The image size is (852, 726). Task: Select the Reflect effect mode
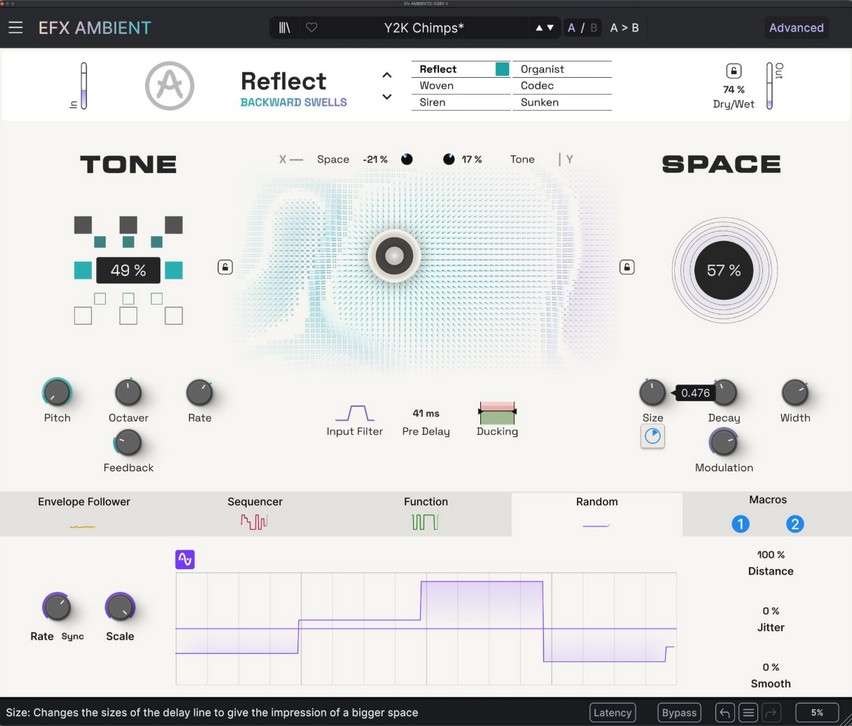[460, 69]
